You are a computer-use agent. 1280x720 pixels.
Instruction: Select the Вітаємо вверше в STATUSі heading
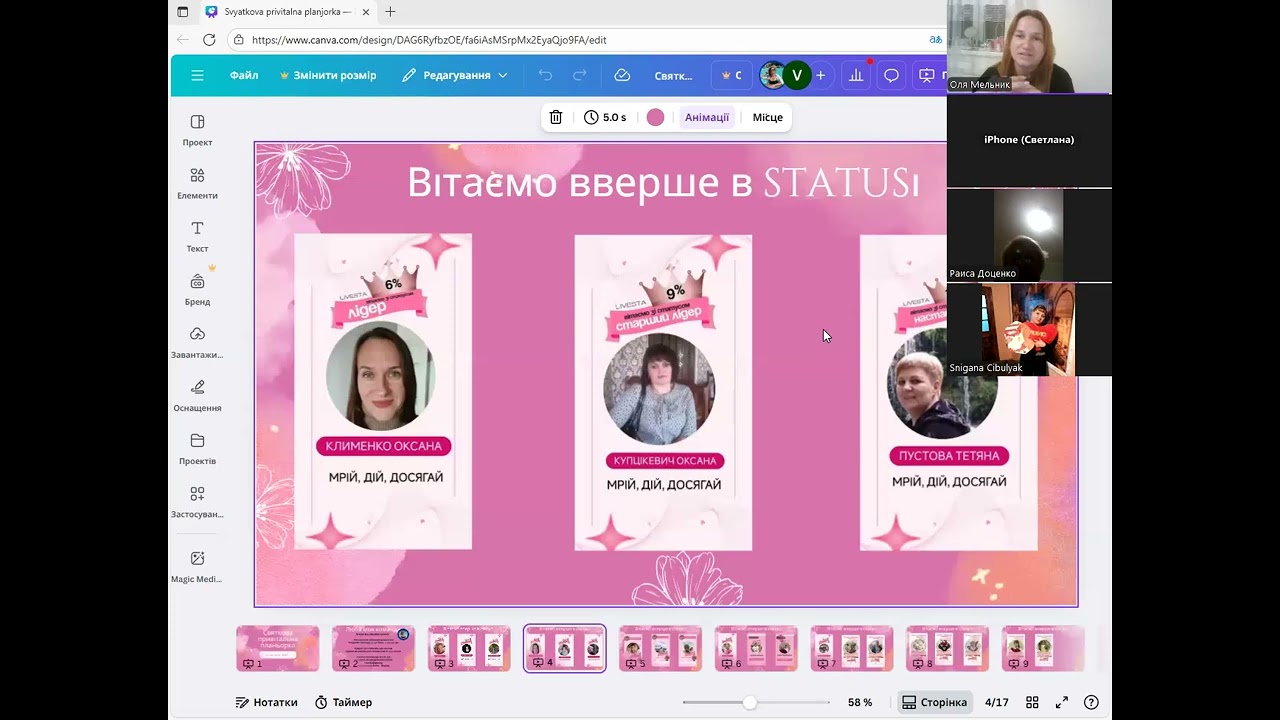pyautogui.click(x=663, y=183)
